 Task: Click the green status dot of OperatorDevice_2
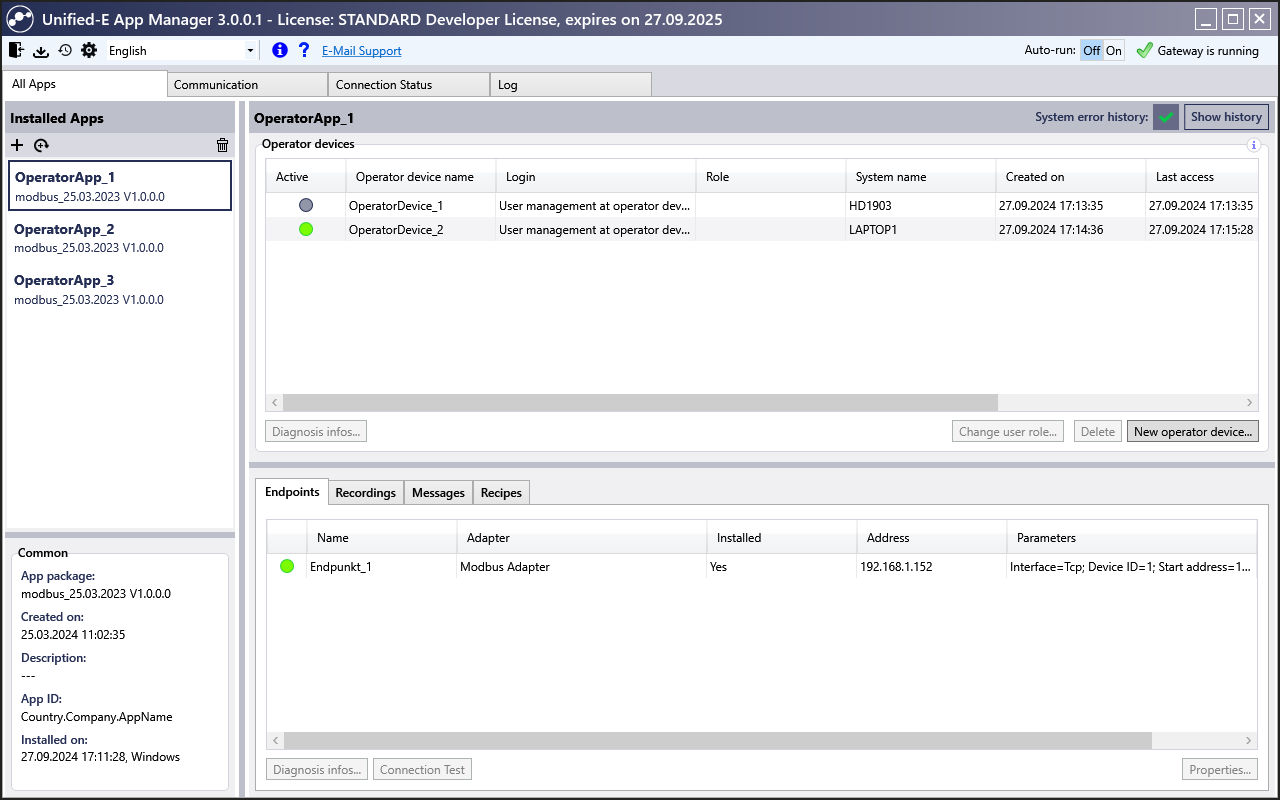click(x=306, y=229)
